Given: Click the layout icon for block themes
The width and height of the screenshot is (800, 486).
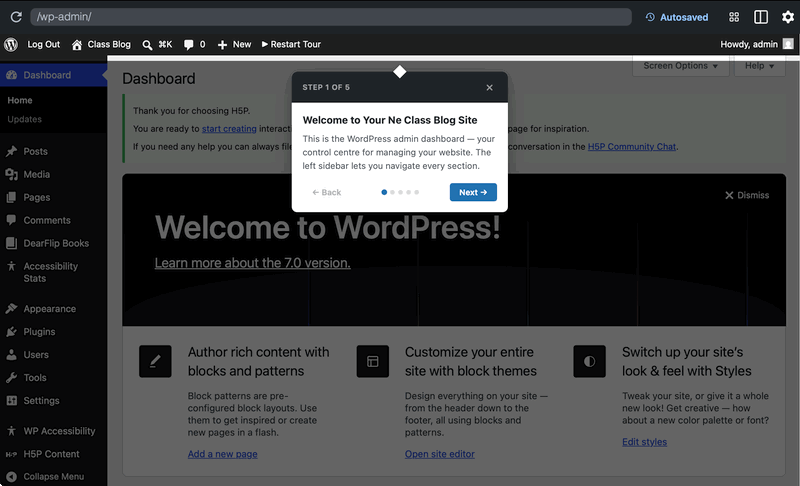Looking at the screenshot, I should point(372,361).
